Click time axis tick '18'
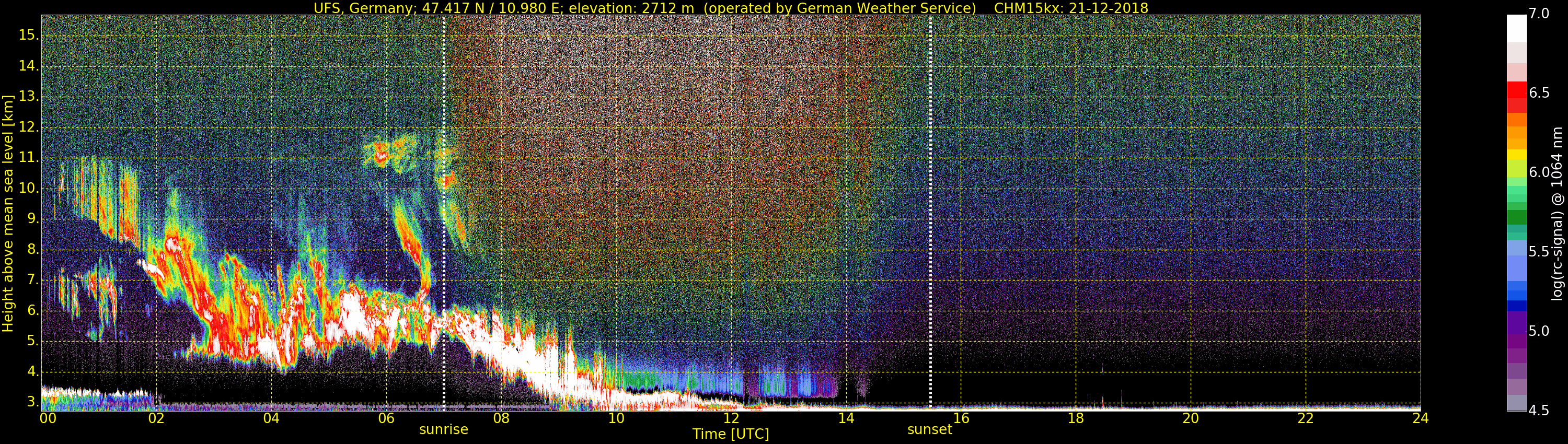The width and height of the screenshot is (1568, 444). [1076, 418]
